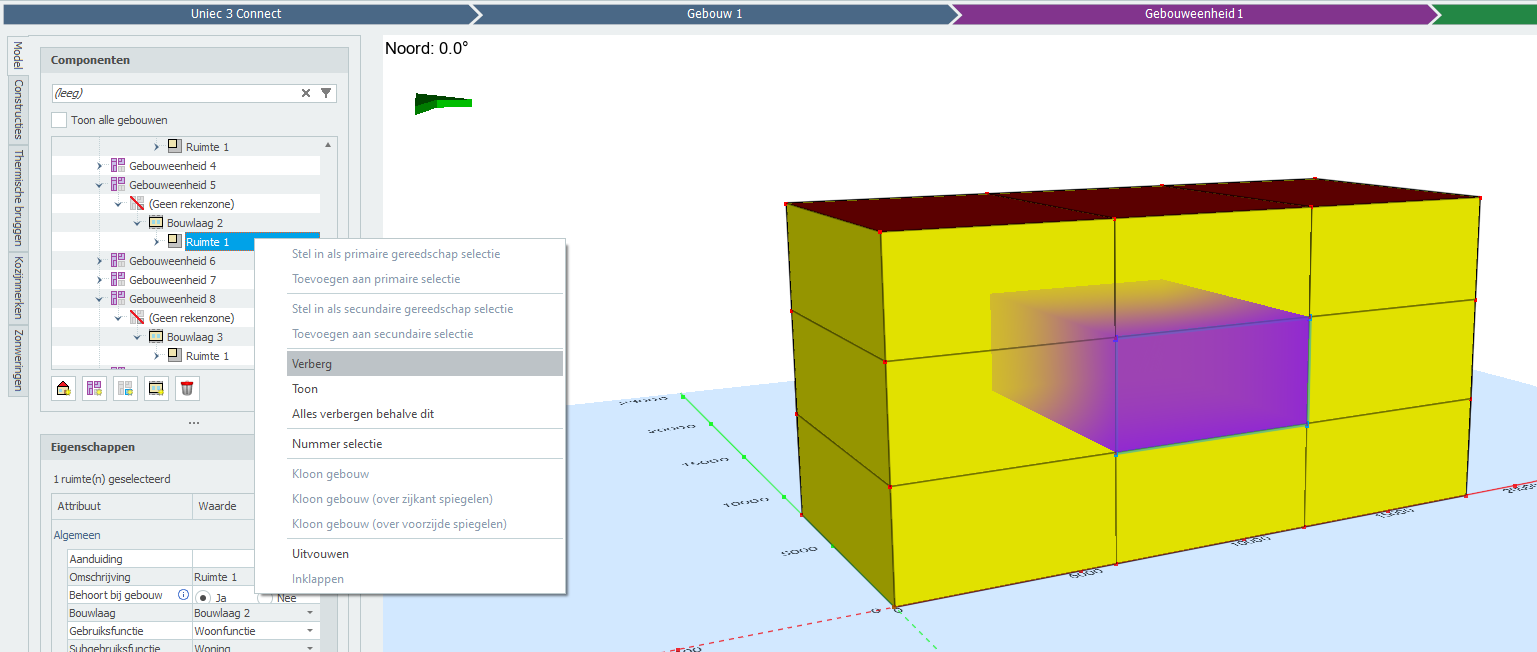
Task: Collapse the Gebouweenheid 5 node
Action: pos(99,185)
